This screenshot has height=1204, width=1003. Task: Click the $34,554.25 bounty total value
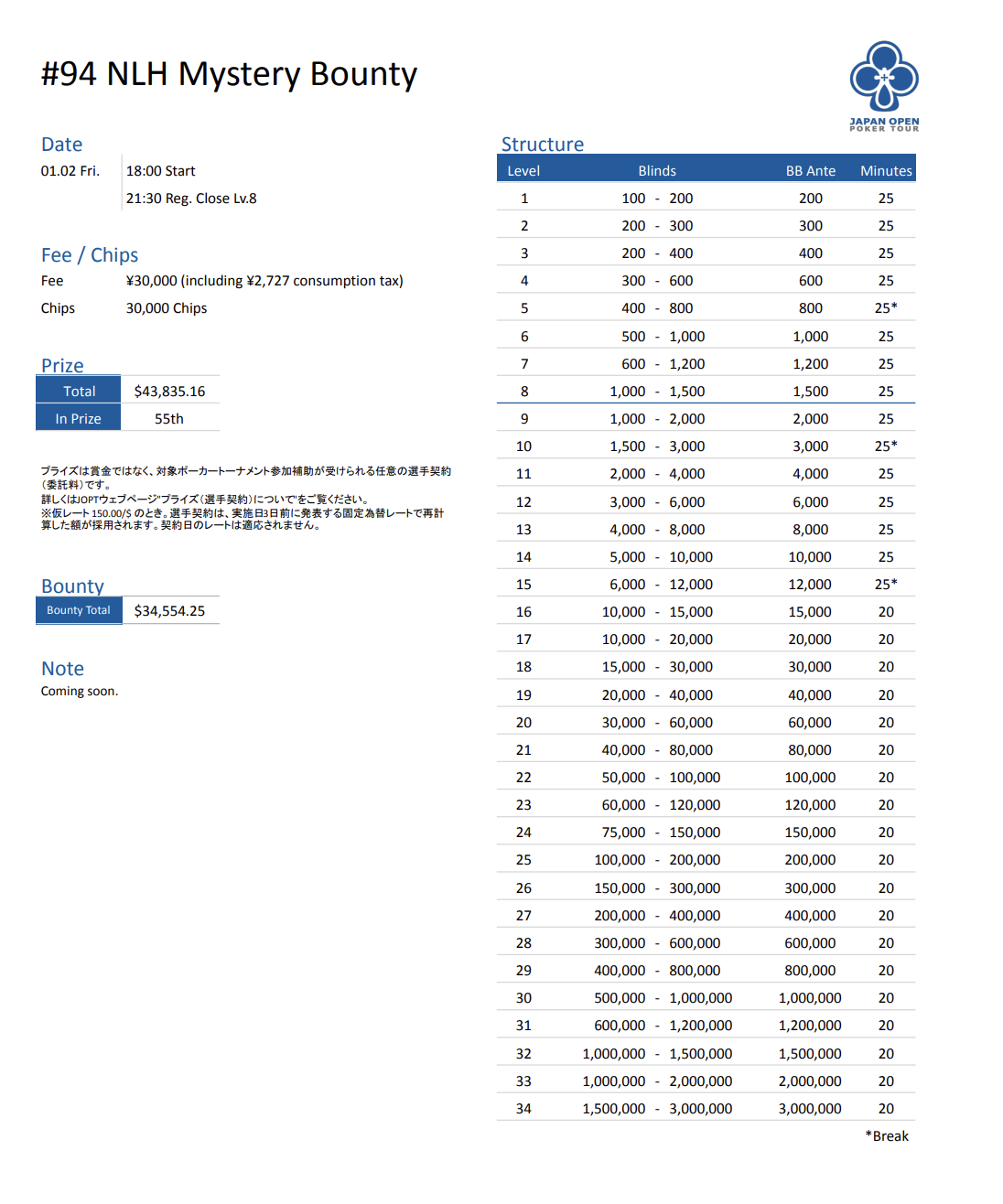click(169, 610)
